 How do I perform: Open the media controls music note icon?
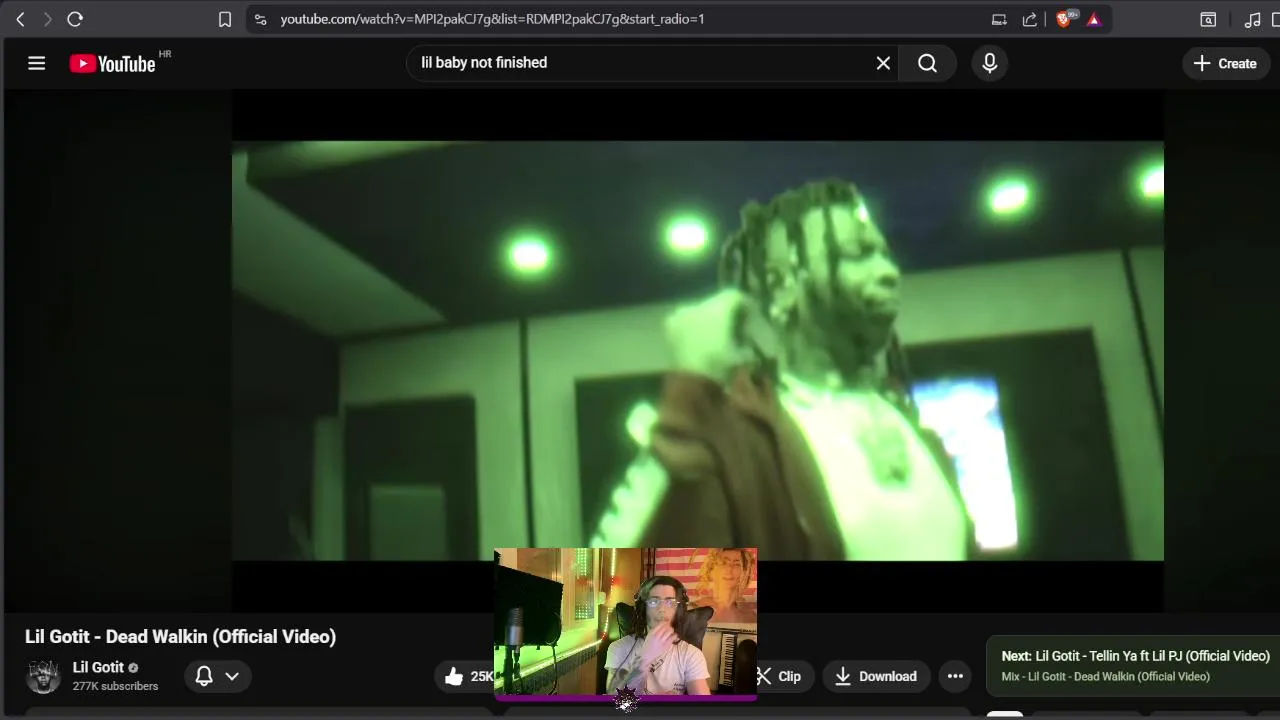pos(1252,19)
